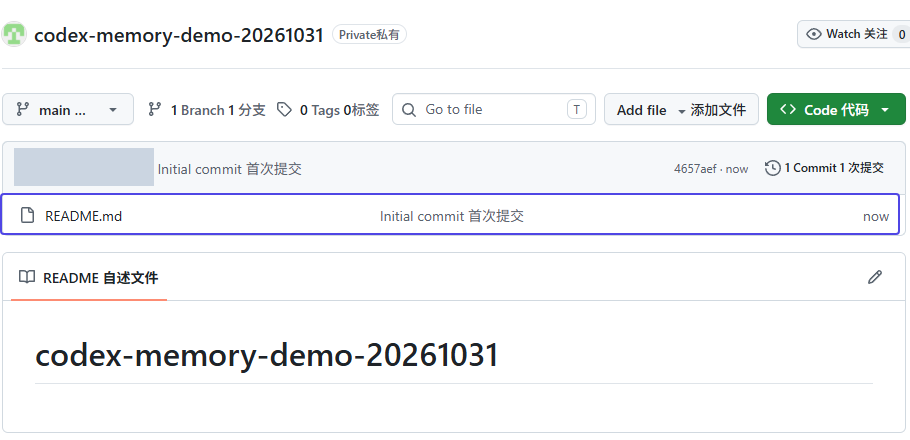Open commit hash 4657aef
This screenshot has width=910, height=440.
(695, 169)
